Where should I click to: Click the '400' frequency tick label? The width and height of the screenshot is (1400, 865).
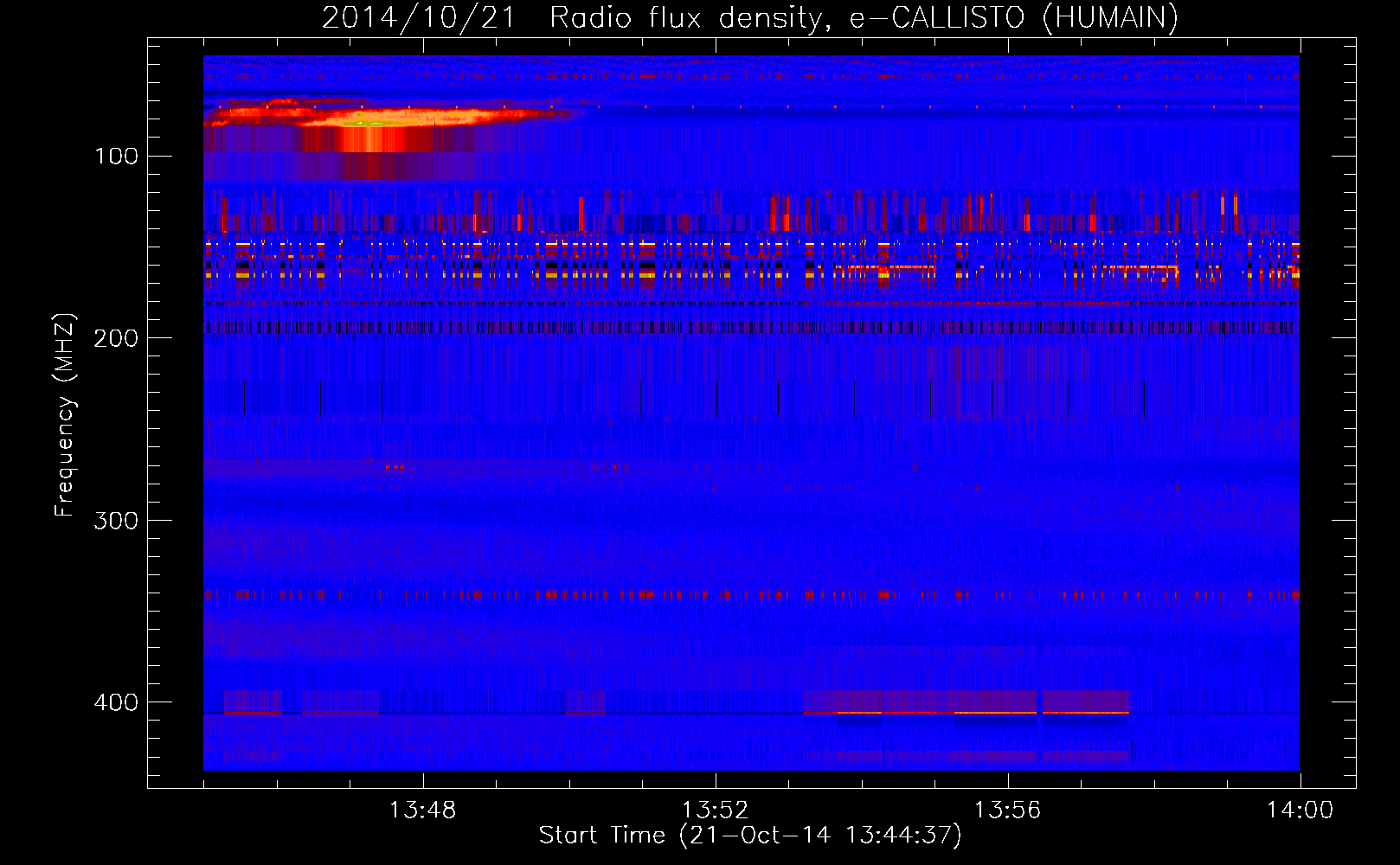click(x=117, y=702)
